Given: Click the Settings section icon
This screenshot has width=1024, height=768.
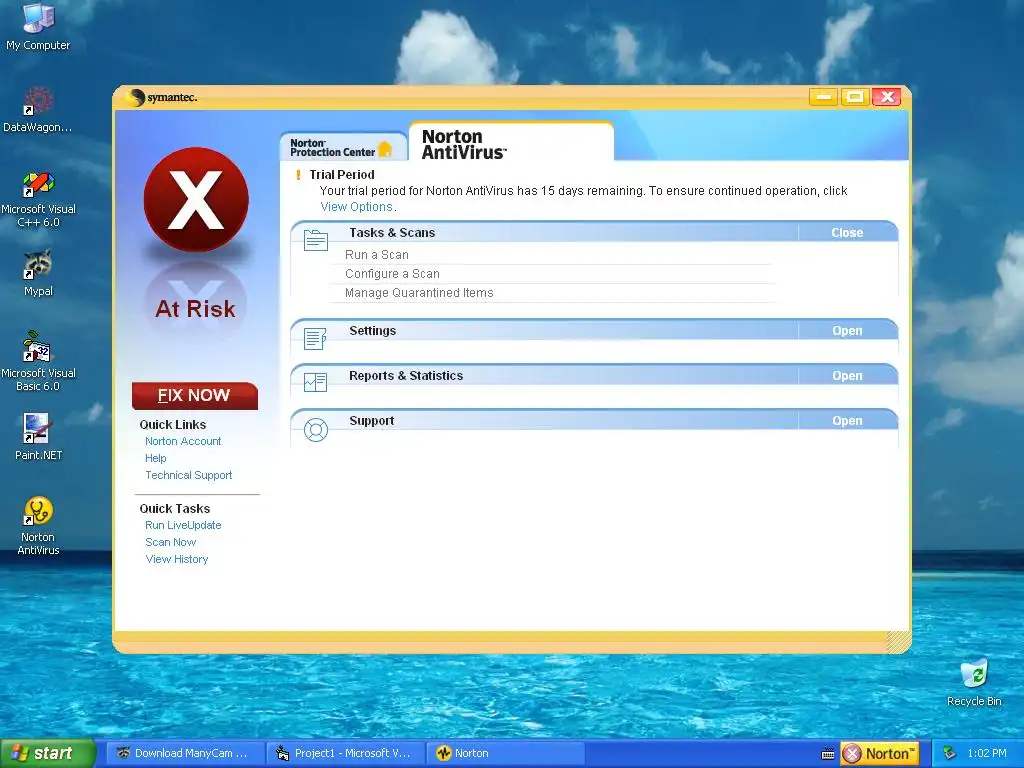Looking at the screenshot, I should (315, 338).
